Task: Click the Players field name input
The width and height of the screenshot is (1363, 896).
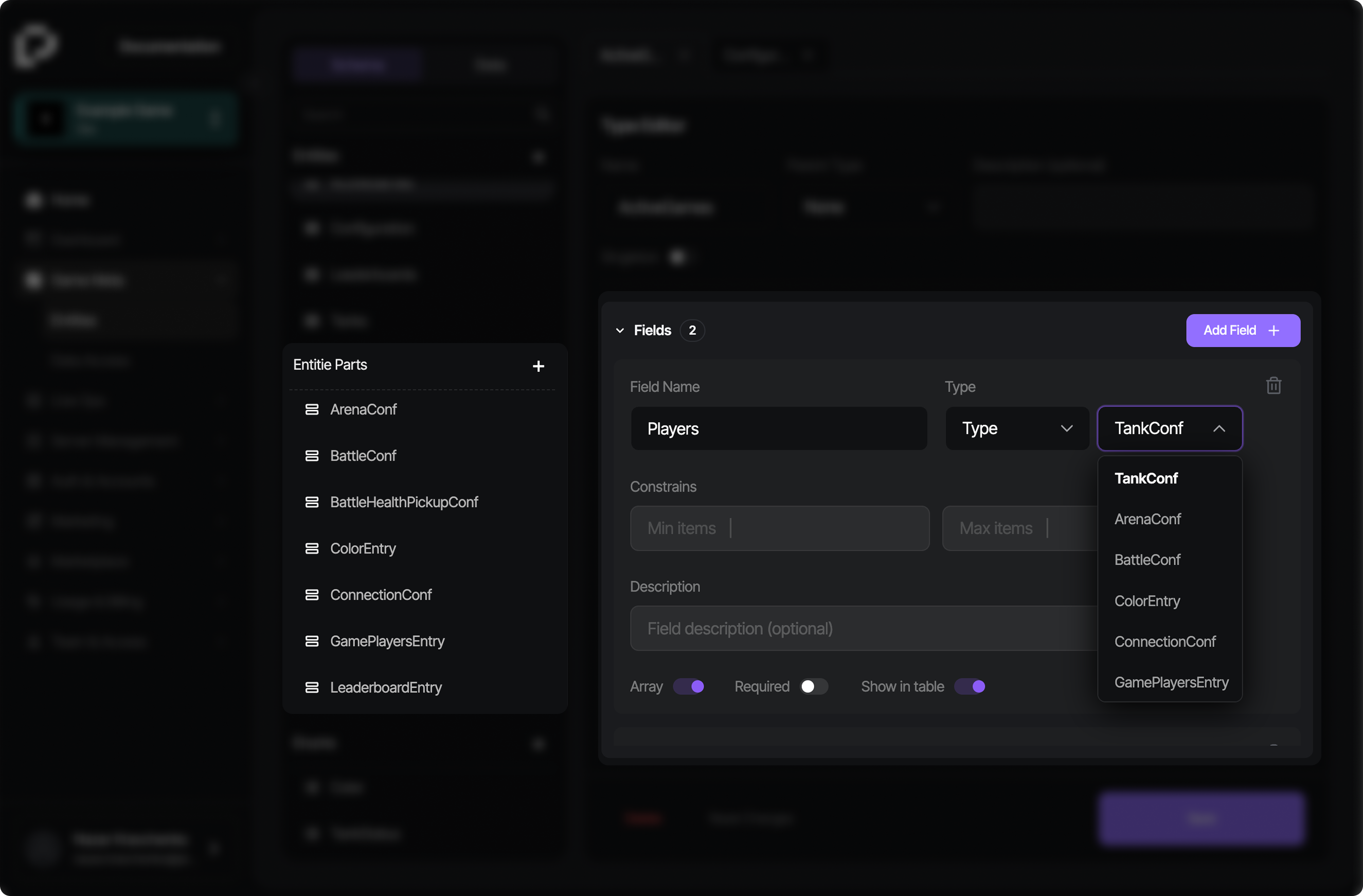Action: 779,428
